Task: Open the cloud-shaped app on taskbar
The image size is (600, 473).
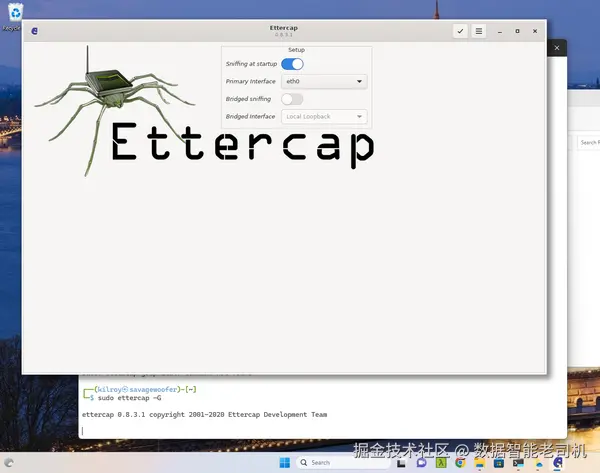Action: (x=539, y=464)
